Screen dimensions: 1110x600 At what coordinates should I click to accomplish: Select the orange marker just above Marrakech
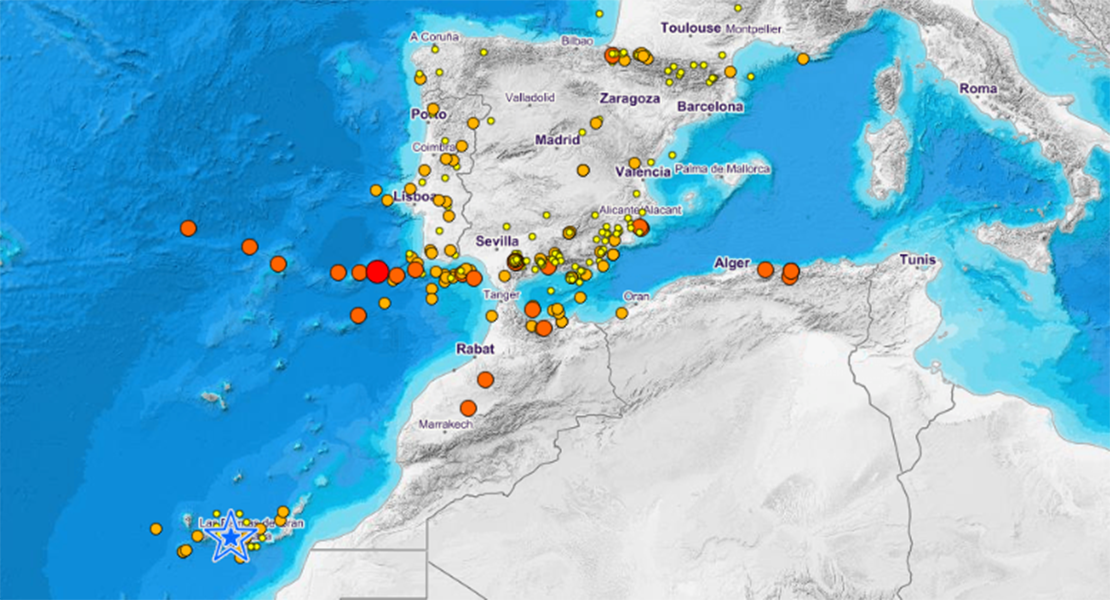click(468, 407)
